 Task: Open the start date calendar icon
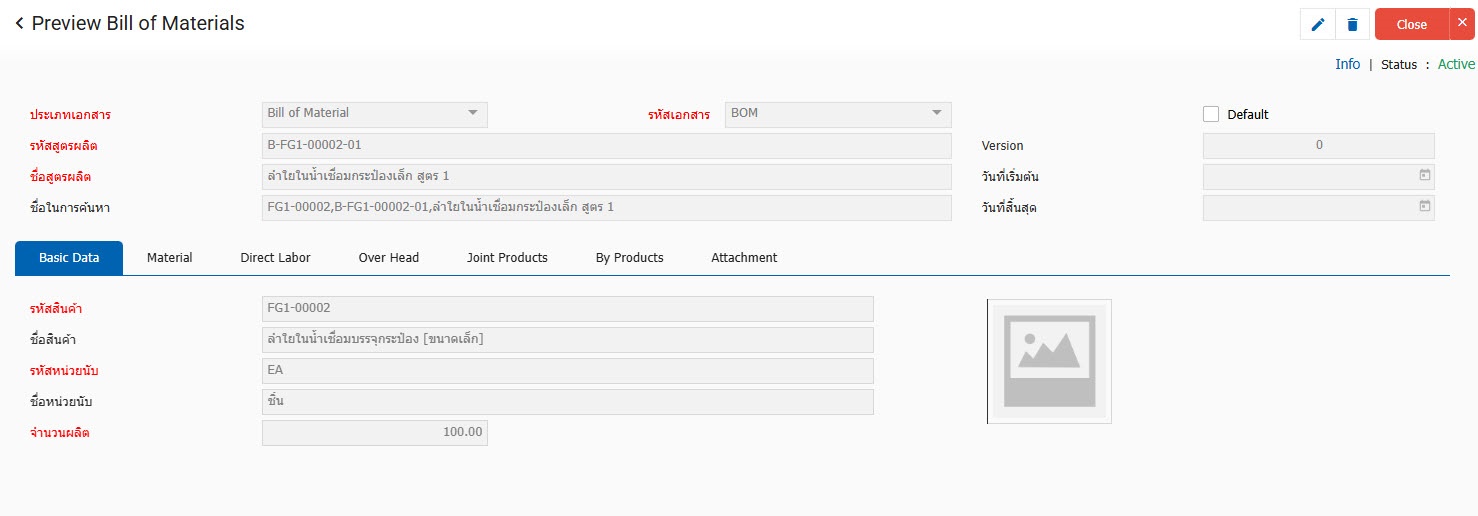tap(1424, 175)
